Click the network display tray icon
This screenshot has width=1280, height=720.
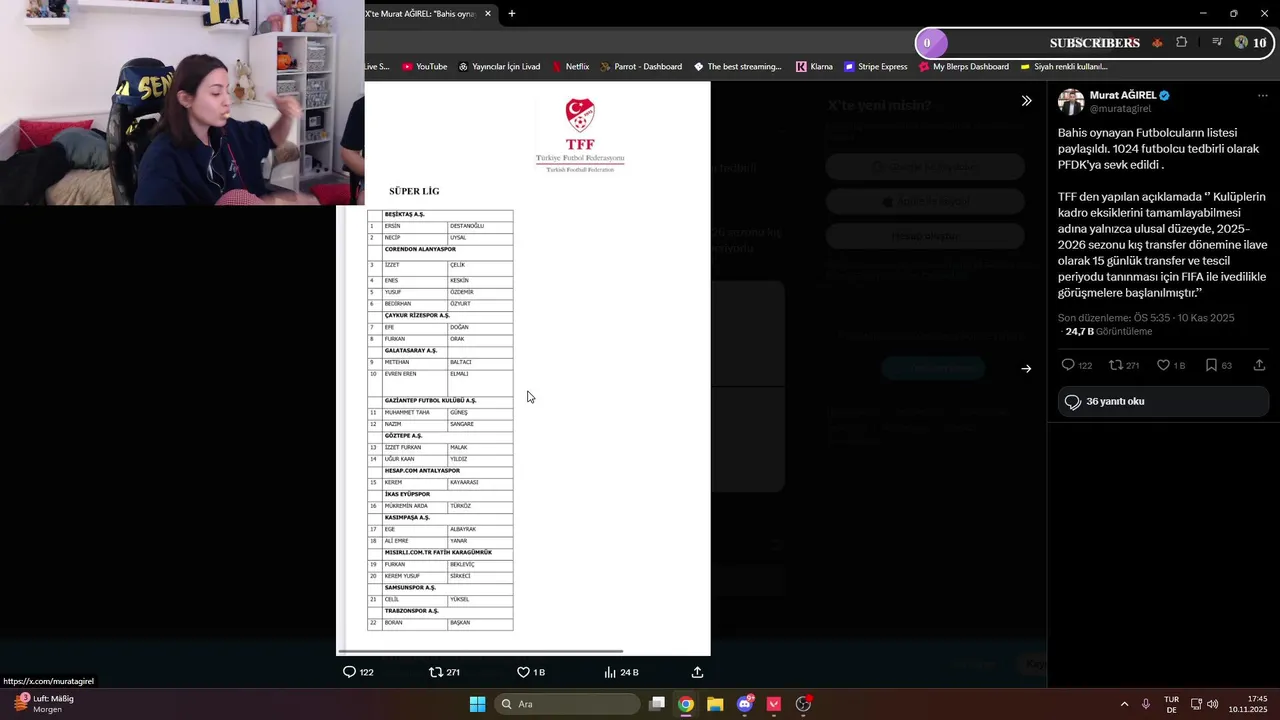(x=1196, y=704)
